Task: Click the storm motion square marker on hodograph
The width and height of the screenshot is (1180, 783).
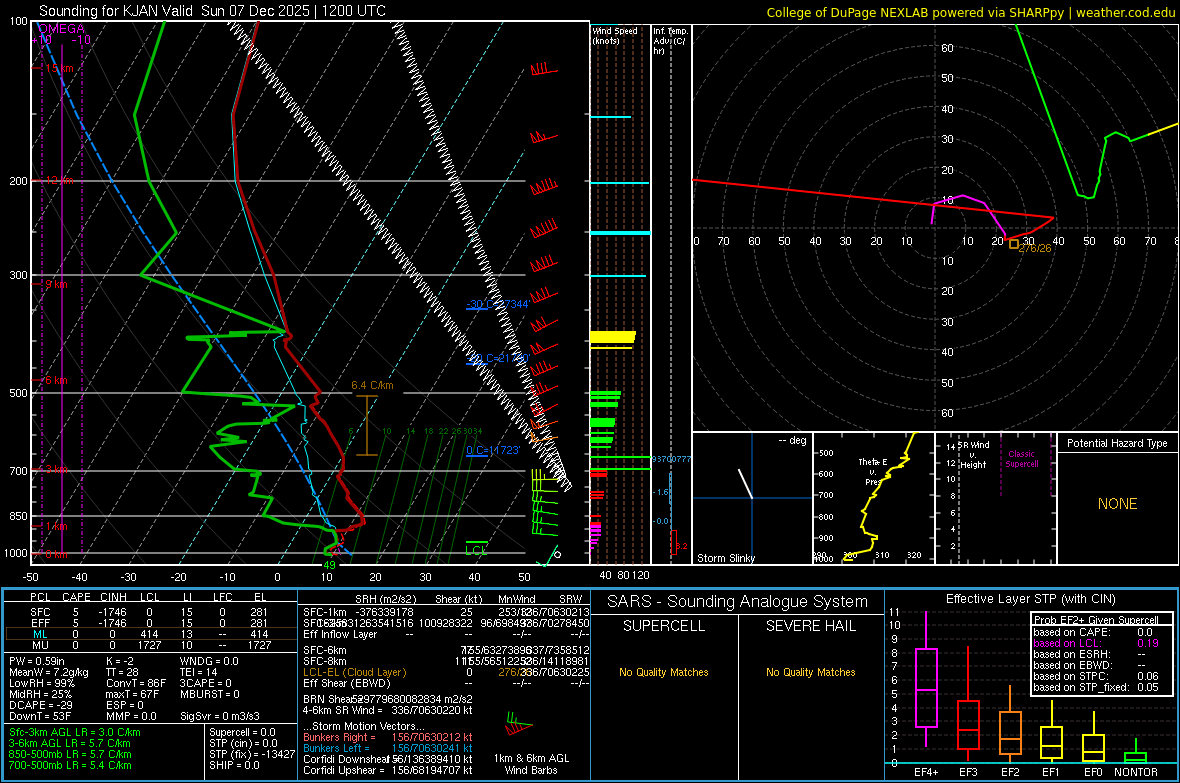Action: [x=1014, y=244]
